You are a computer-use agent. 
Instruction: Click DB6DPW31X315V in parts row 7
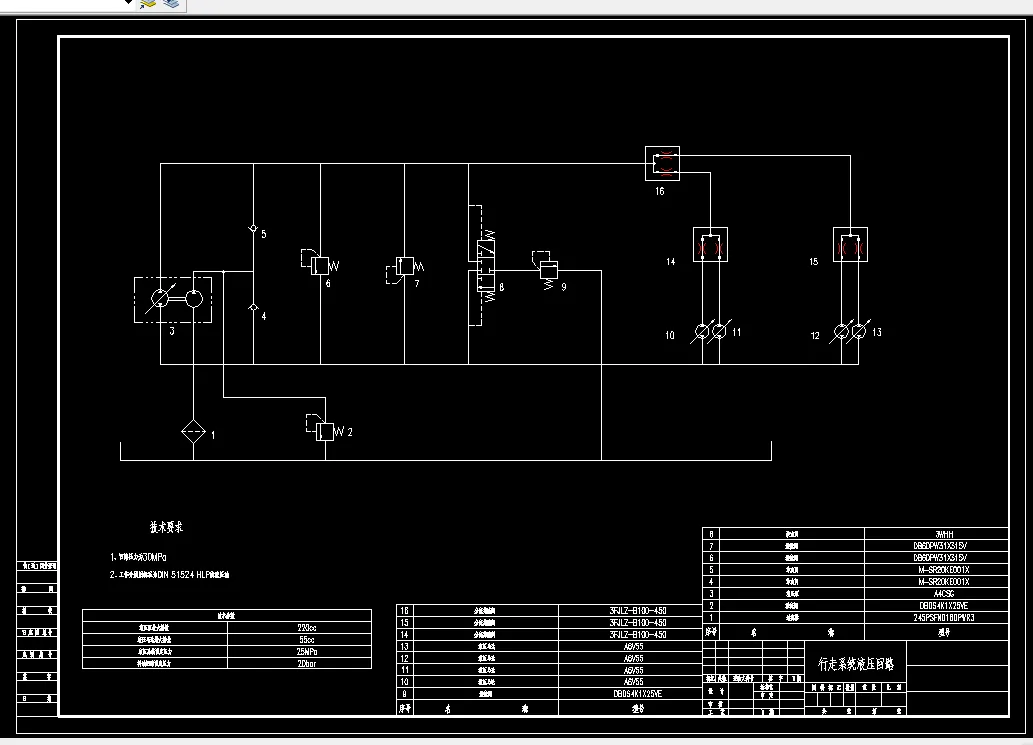click(940, 546)
